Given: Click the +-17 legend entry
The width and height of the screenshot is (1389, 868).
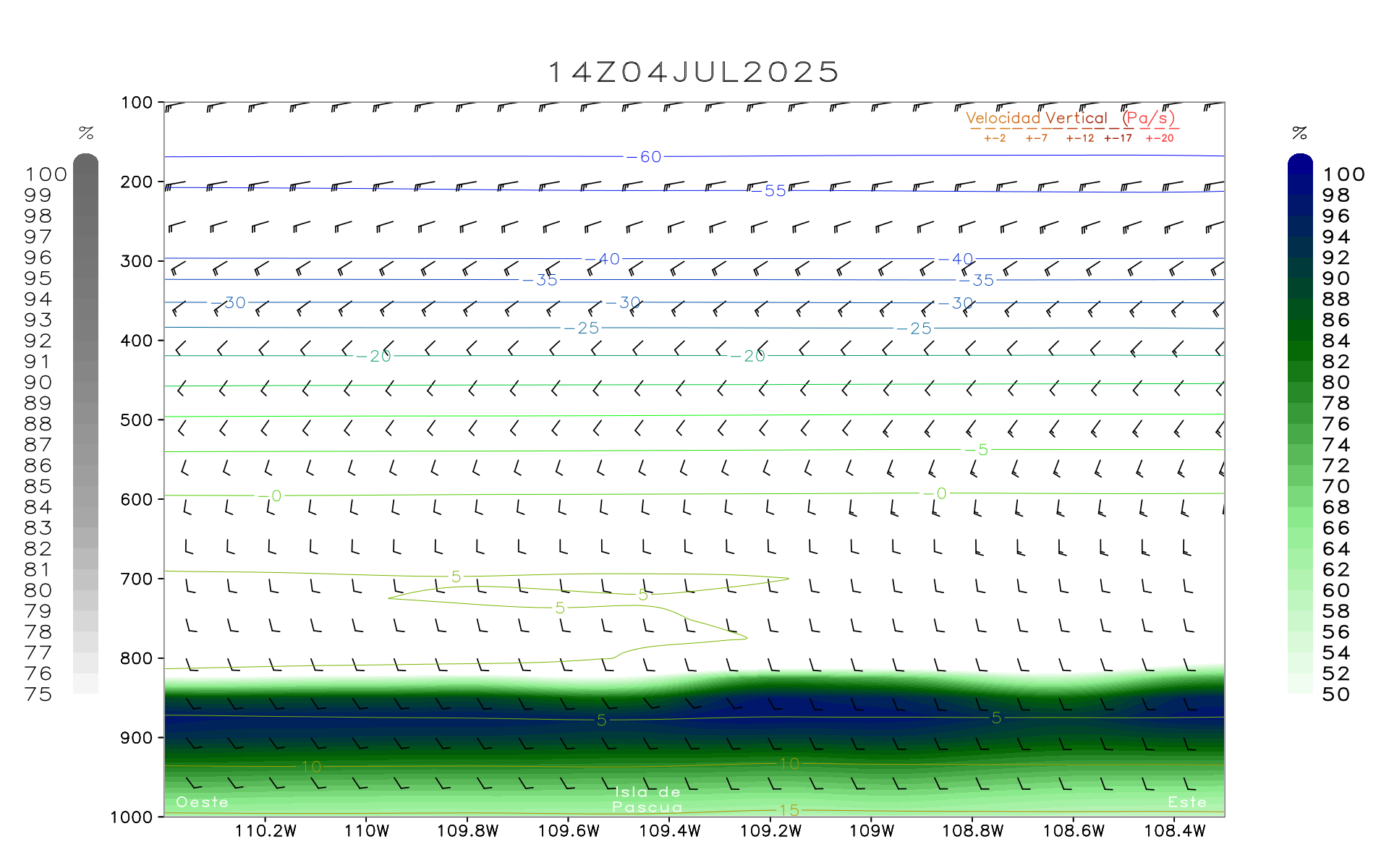Looking at the screenshot, I should (1118, 138).
